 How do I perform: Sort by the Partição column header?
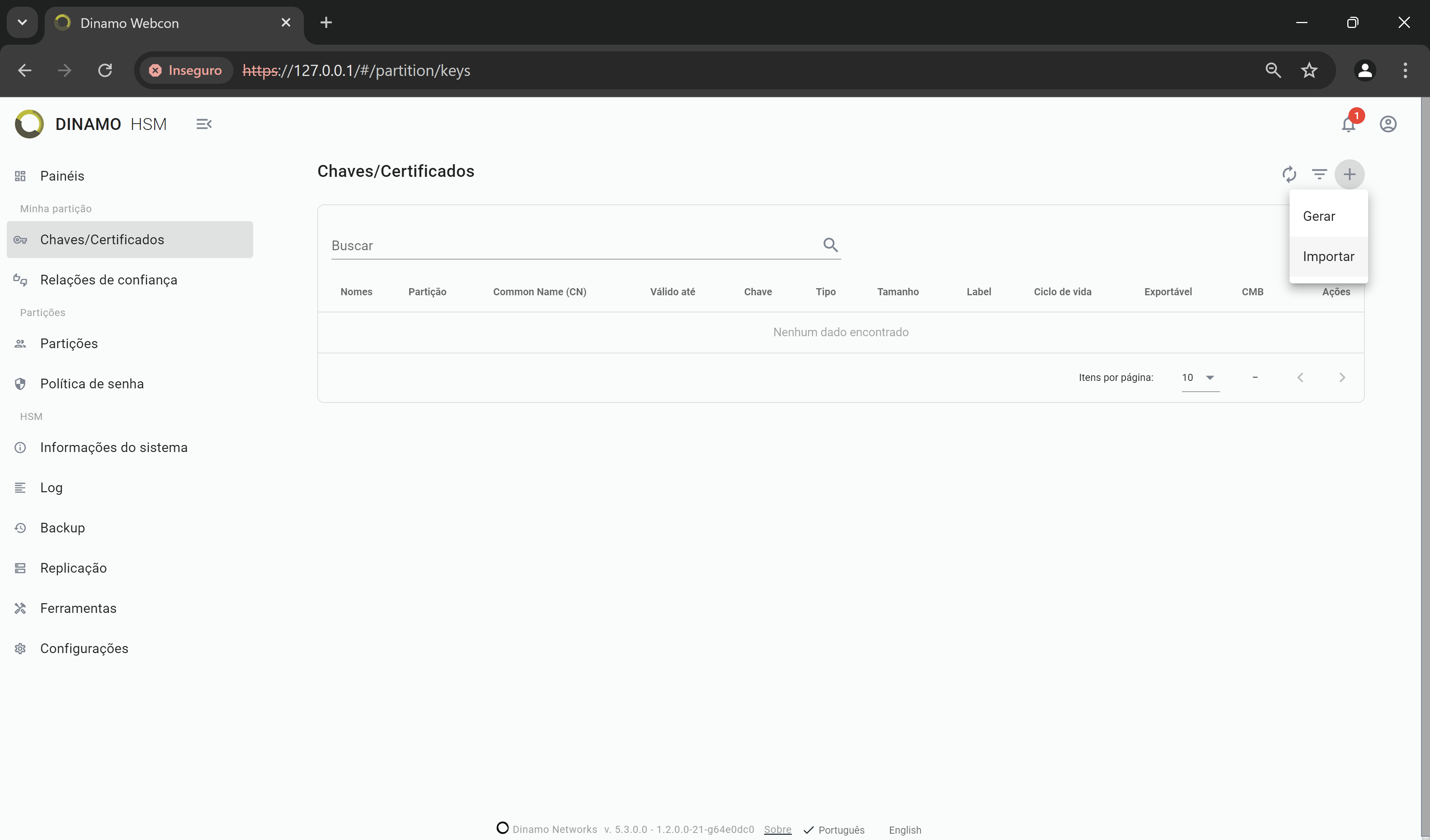[427, 292]
